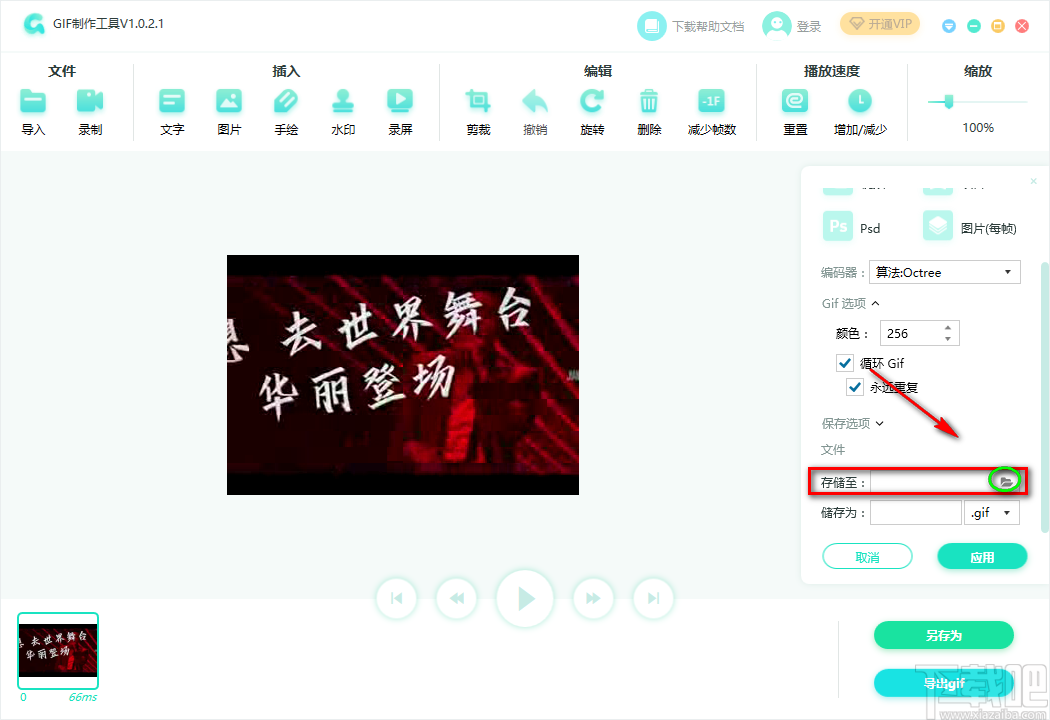This screenshot has height=720, width=1050.
Task: Start 录屏 screen recording
Action: tap(400, 103)
